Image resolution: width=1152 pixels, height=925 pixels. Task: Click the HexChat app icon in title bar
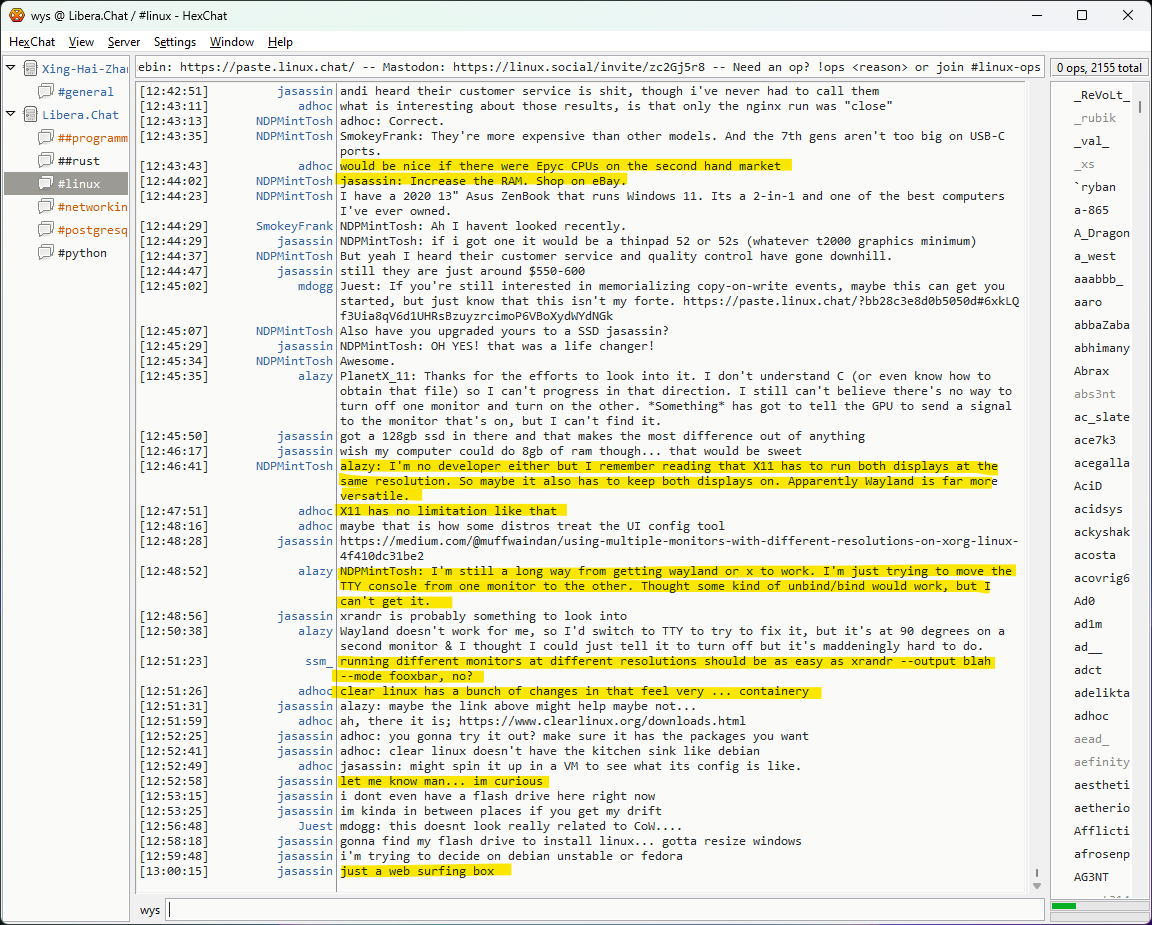pos(16,15)
